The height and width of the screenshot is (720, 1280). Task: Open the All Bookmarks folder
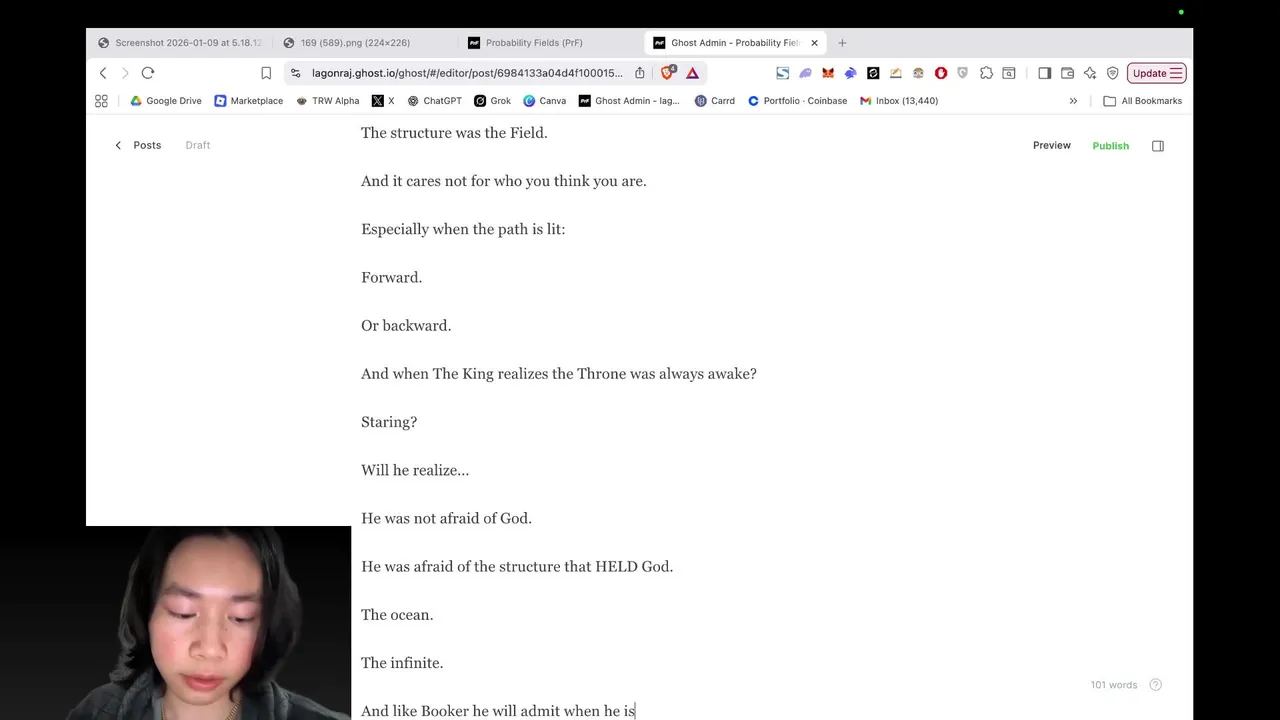tap(1142, 101)
